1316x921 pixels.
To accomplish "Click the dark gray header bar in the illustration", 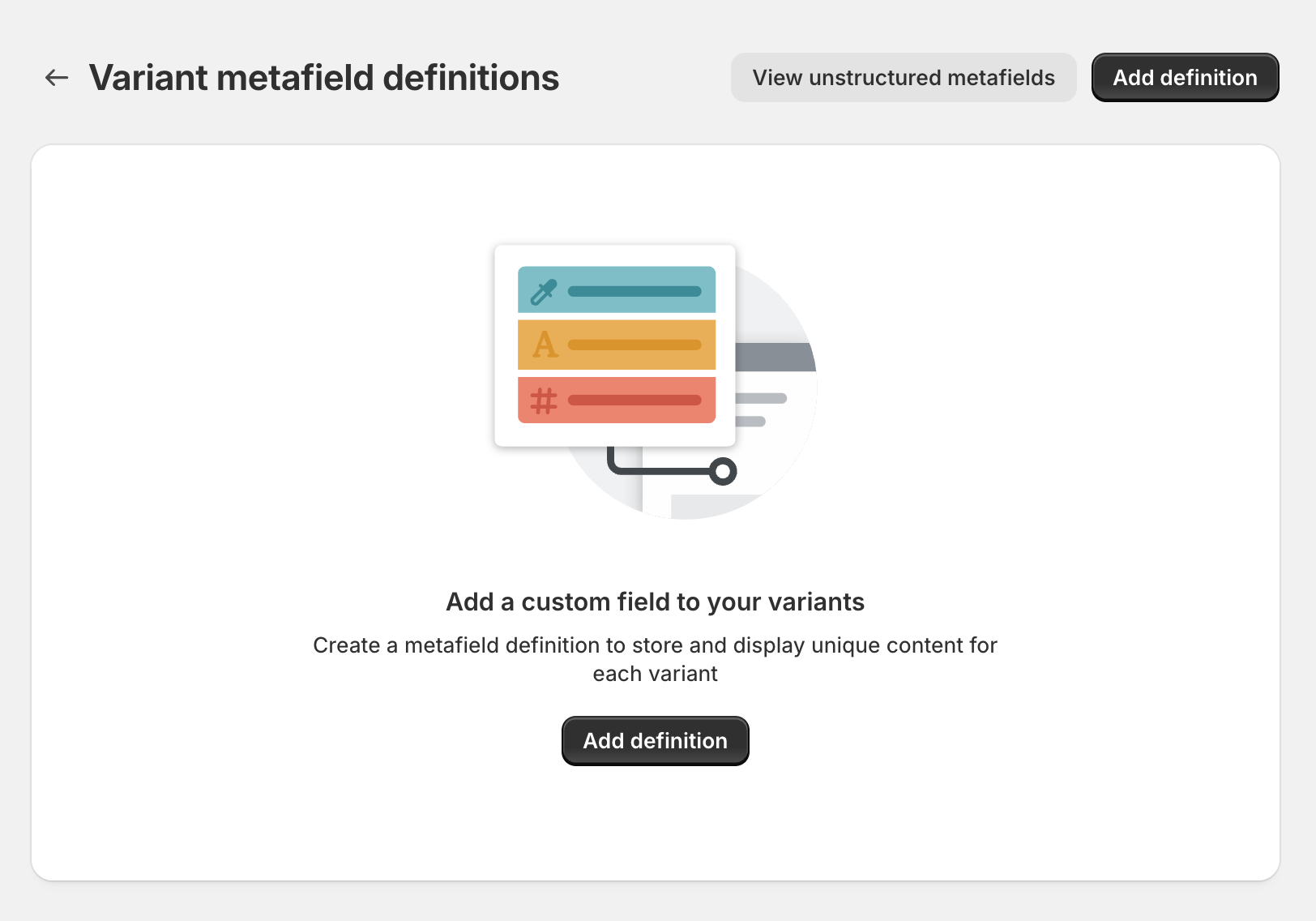I will 774,357.
